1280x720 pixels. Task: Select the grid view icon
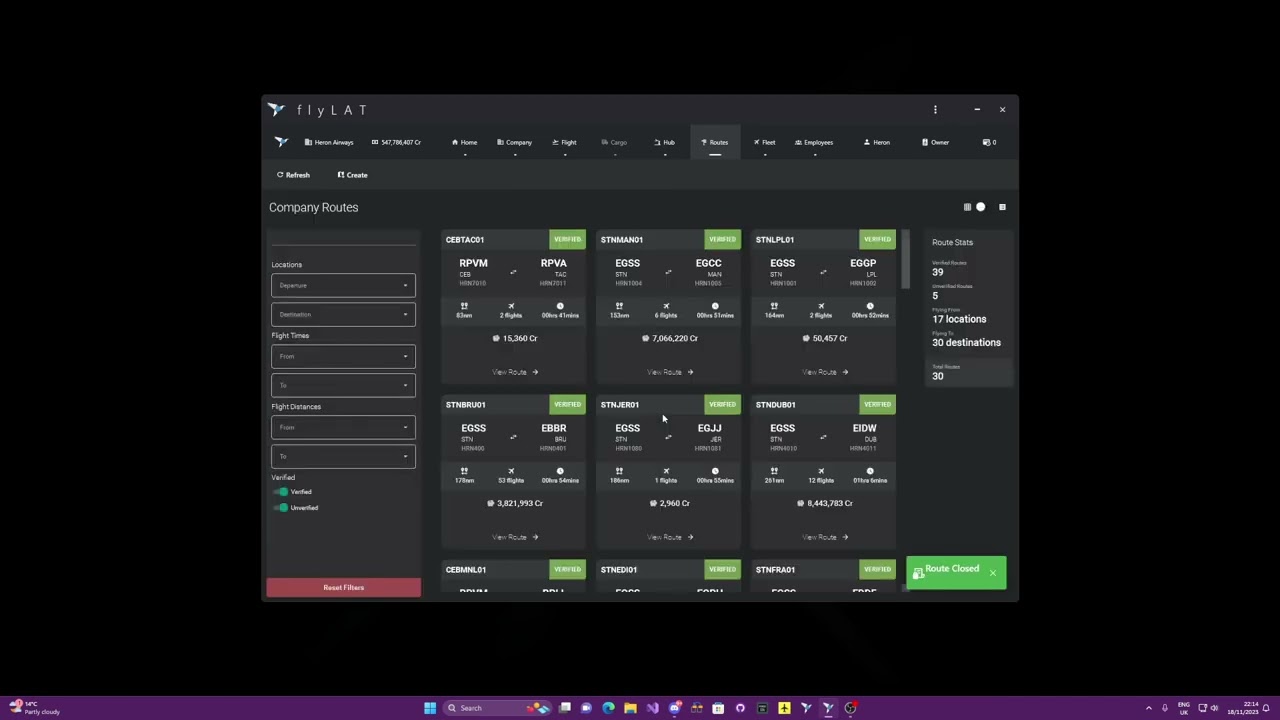click(x=967, y=207)
